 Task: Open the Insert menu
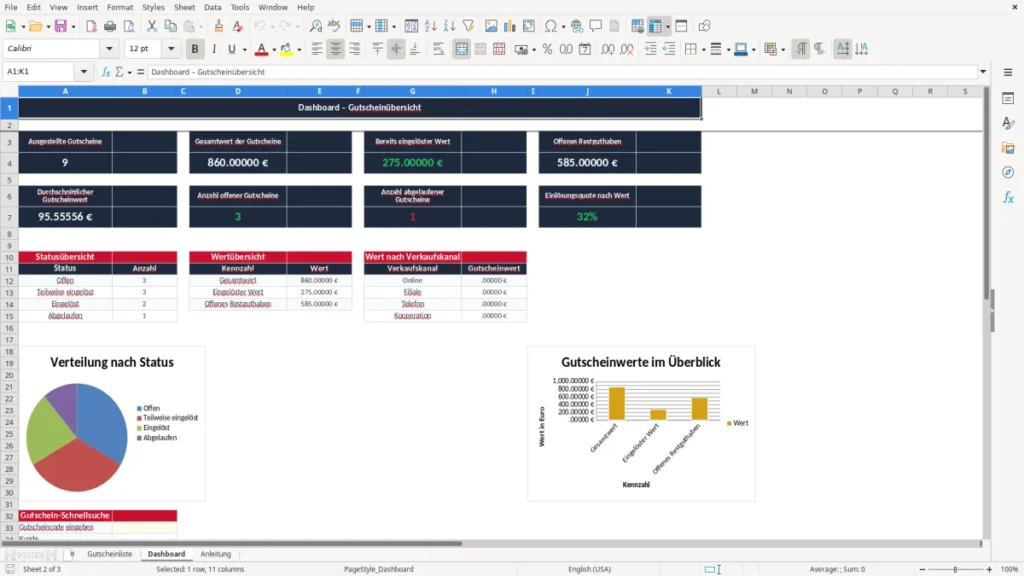(87, 7)
